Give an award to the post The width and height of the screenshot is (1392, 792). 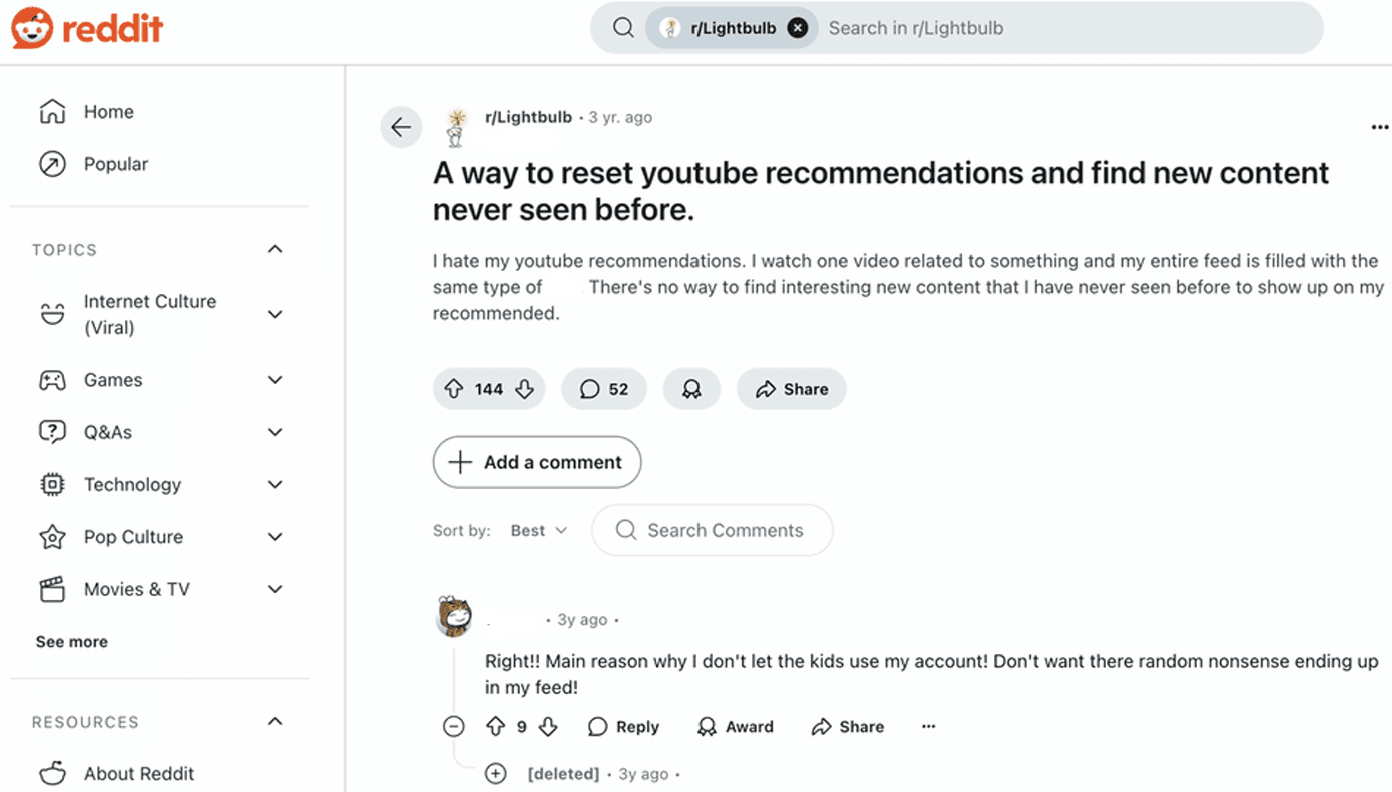pos(691,389)
